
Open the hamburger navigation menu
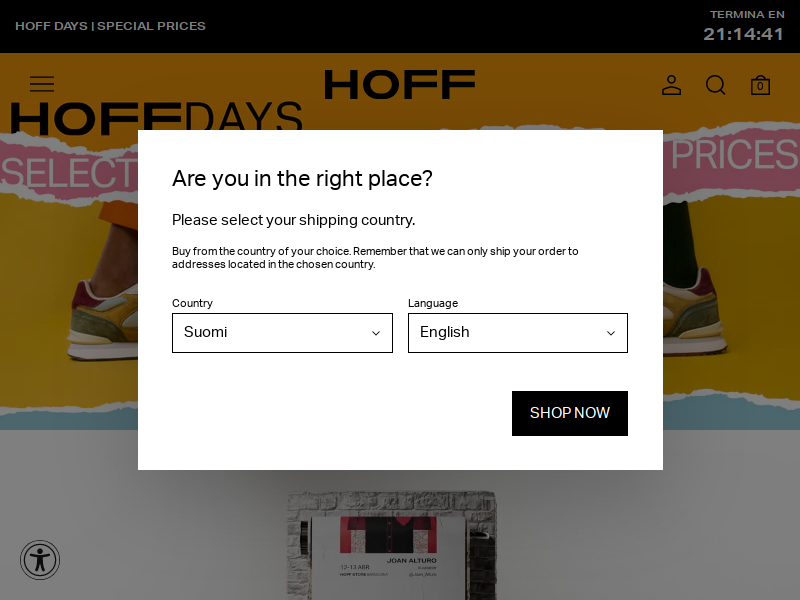coord(42,84)
